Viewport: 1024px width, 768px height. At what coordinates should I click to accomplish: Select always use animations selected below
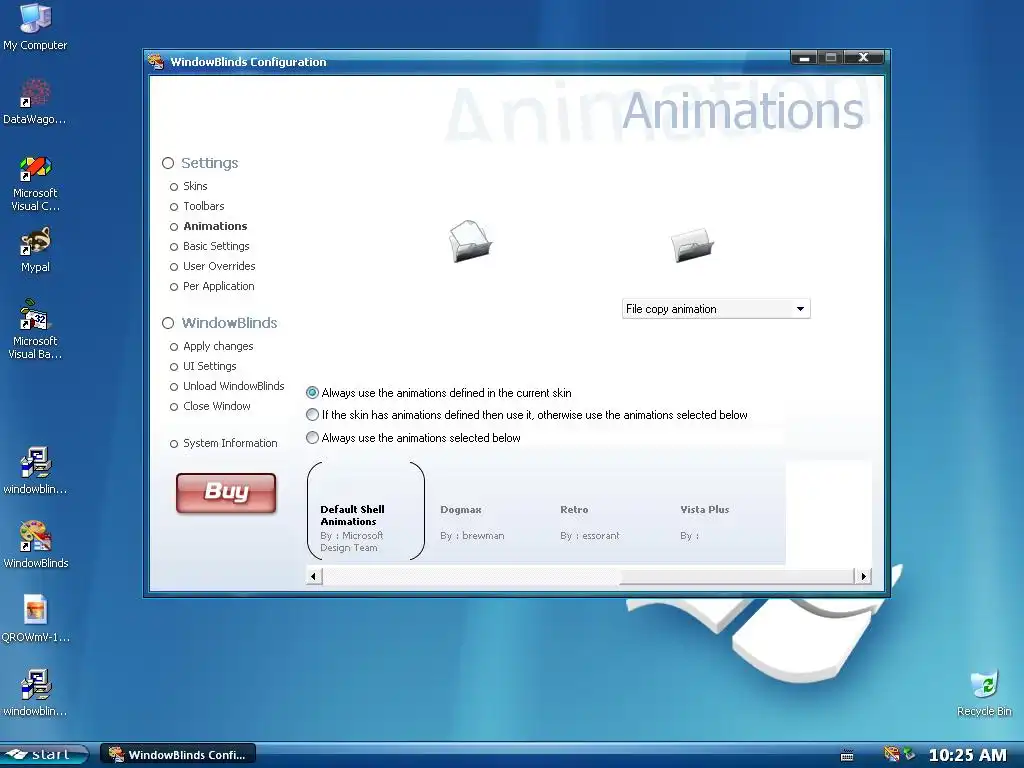(x=413, y=438)
